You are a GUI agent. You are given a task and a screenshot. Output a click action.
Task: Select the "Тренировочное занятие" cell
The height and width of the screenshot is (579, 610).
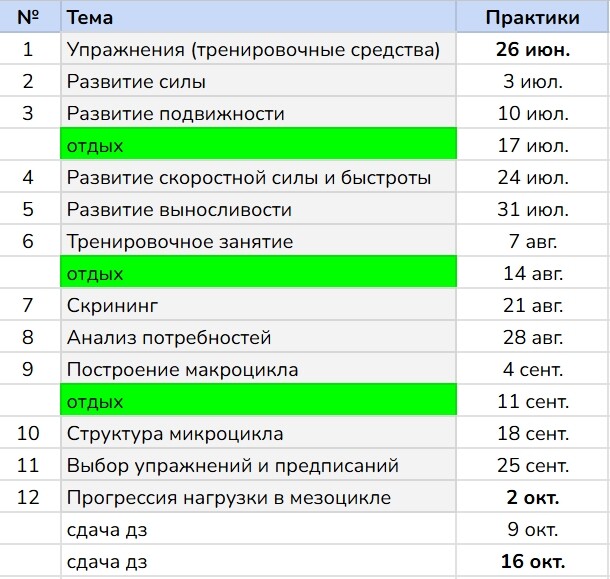coord(258,242)
